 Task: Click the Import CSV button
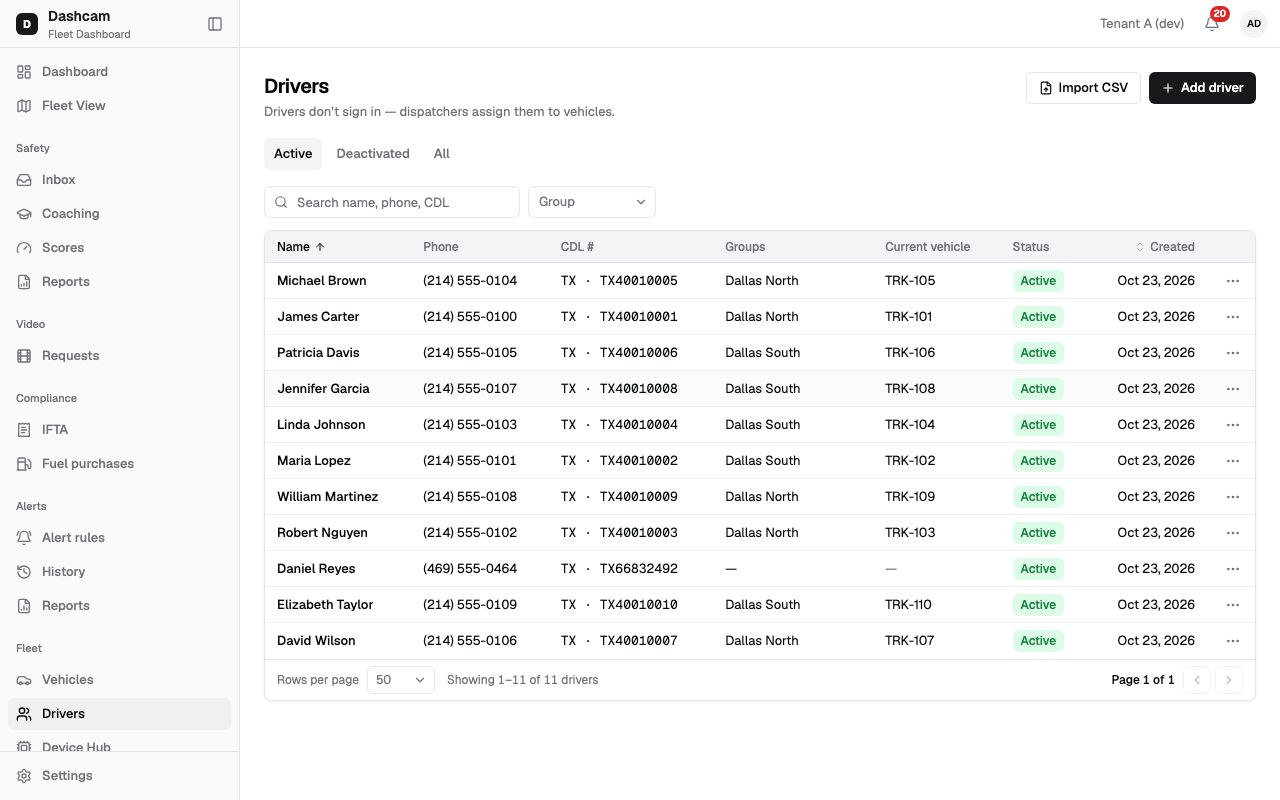(1083, 88)
